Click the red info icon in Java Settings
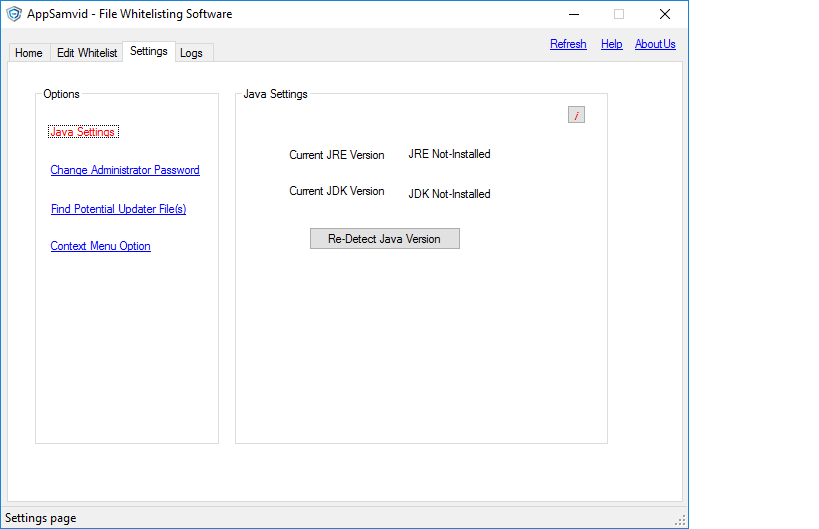Screen dimensions: 819x529 click(x=576, y=115)
